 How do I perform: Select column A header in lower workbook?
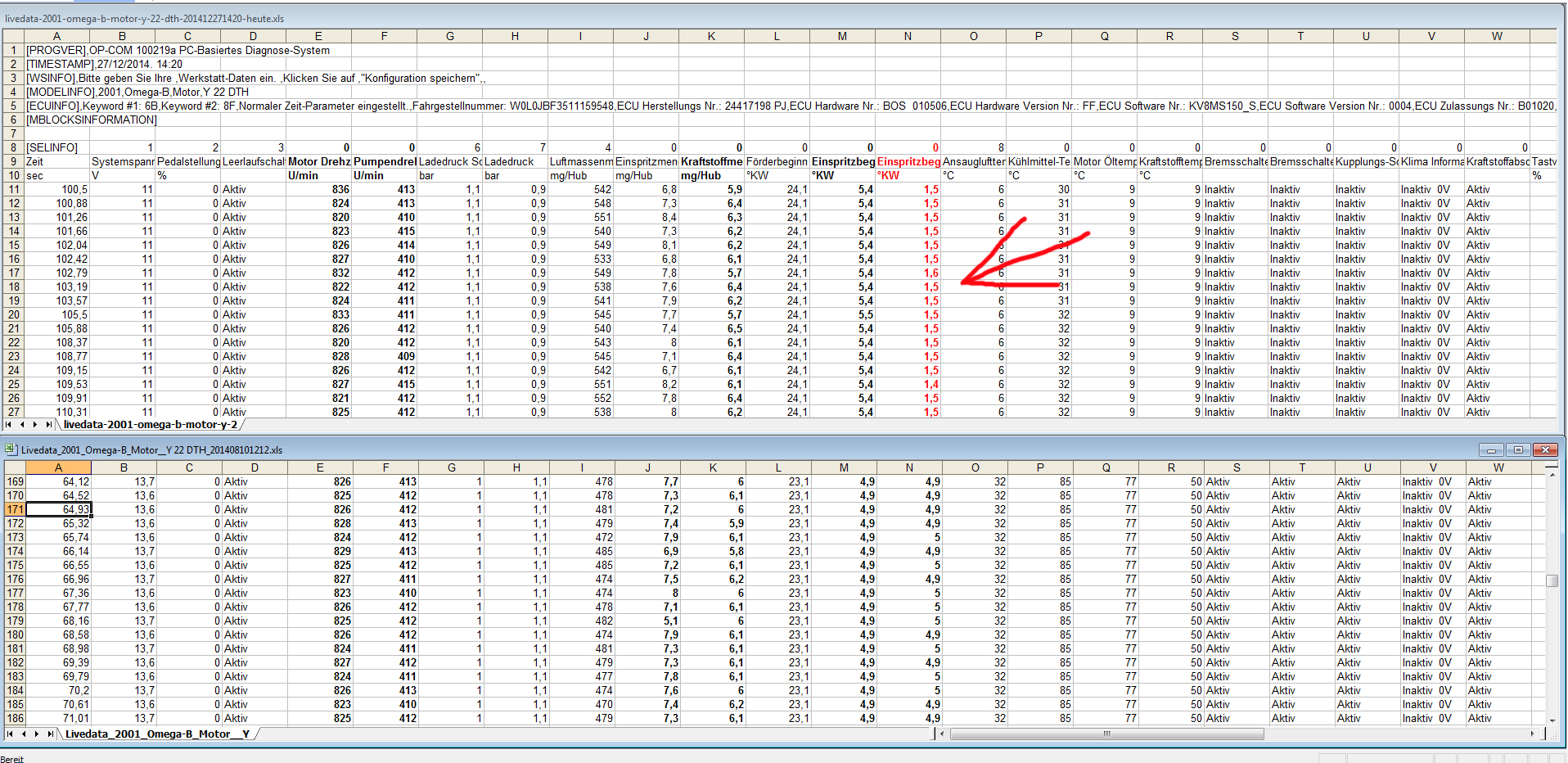pos(59,467)
